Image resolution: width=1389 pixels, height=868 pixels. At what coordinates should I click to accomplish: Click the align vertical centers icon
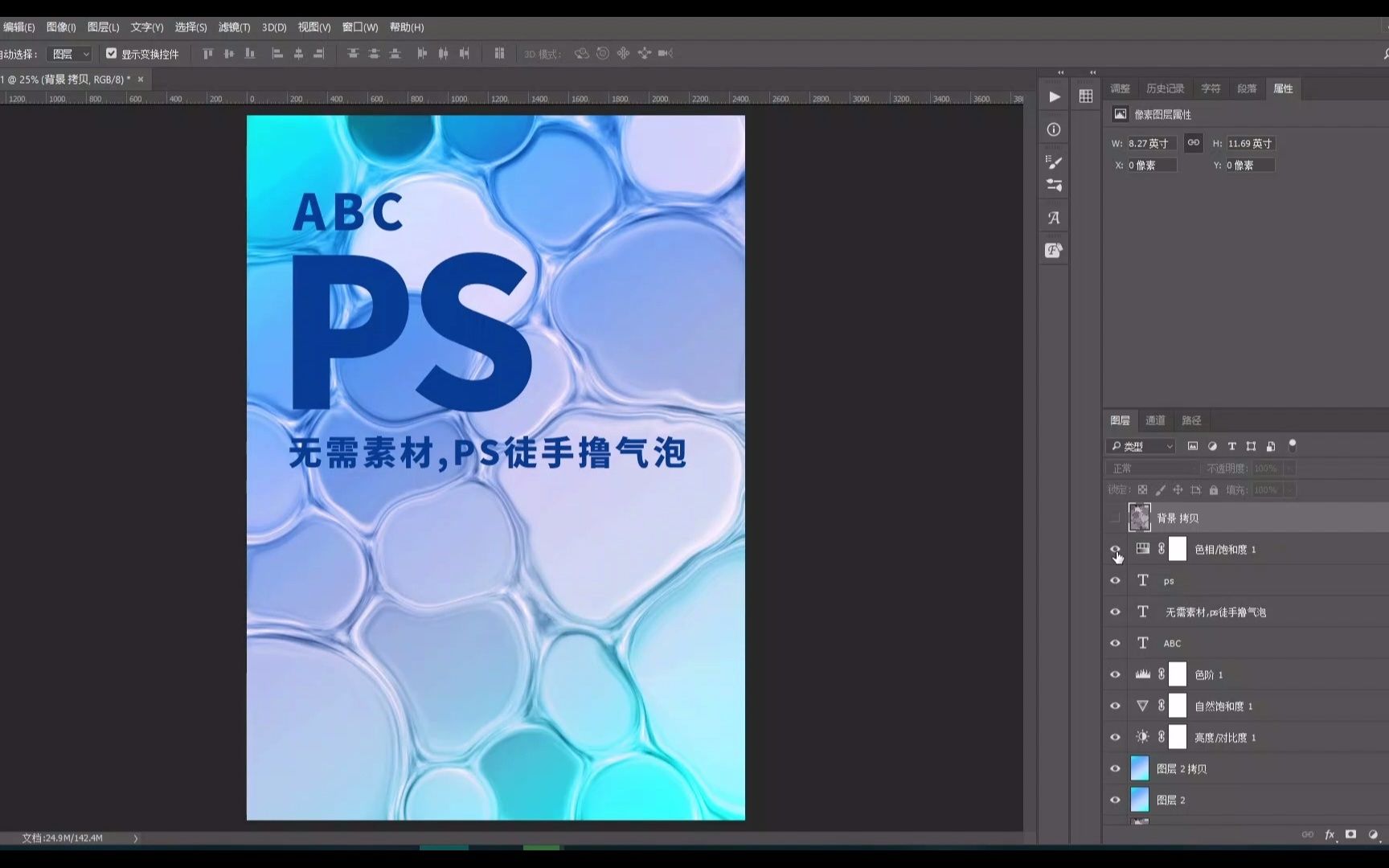coord(229,54)
